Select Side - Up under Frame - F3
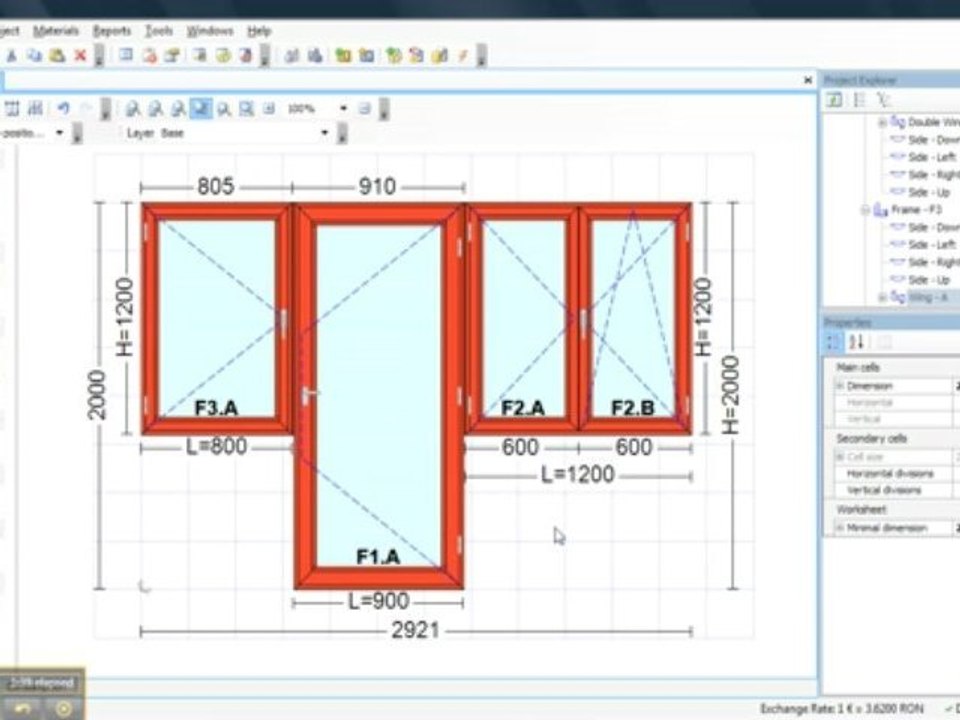This screenshot has width=960, height=720. 929,280
